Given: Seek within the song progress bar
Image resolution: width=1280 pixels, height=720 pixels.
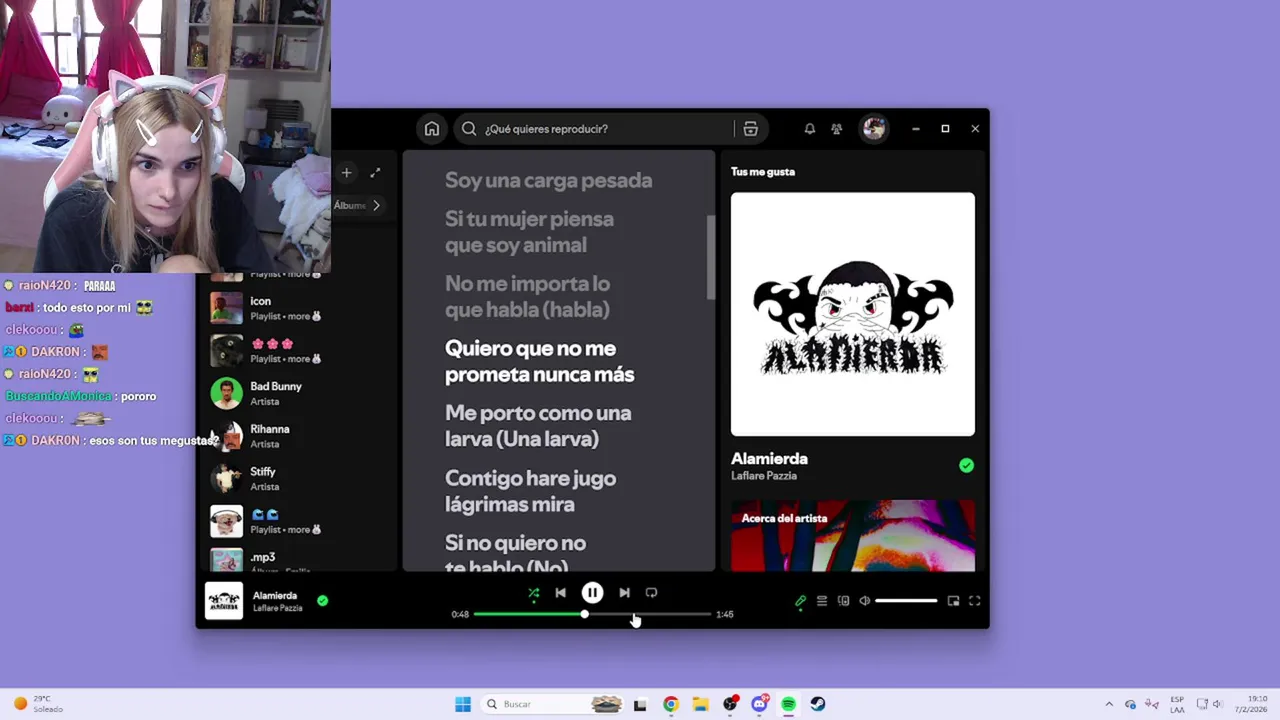Looking at the screenshot, I should (x=592, y=614).
